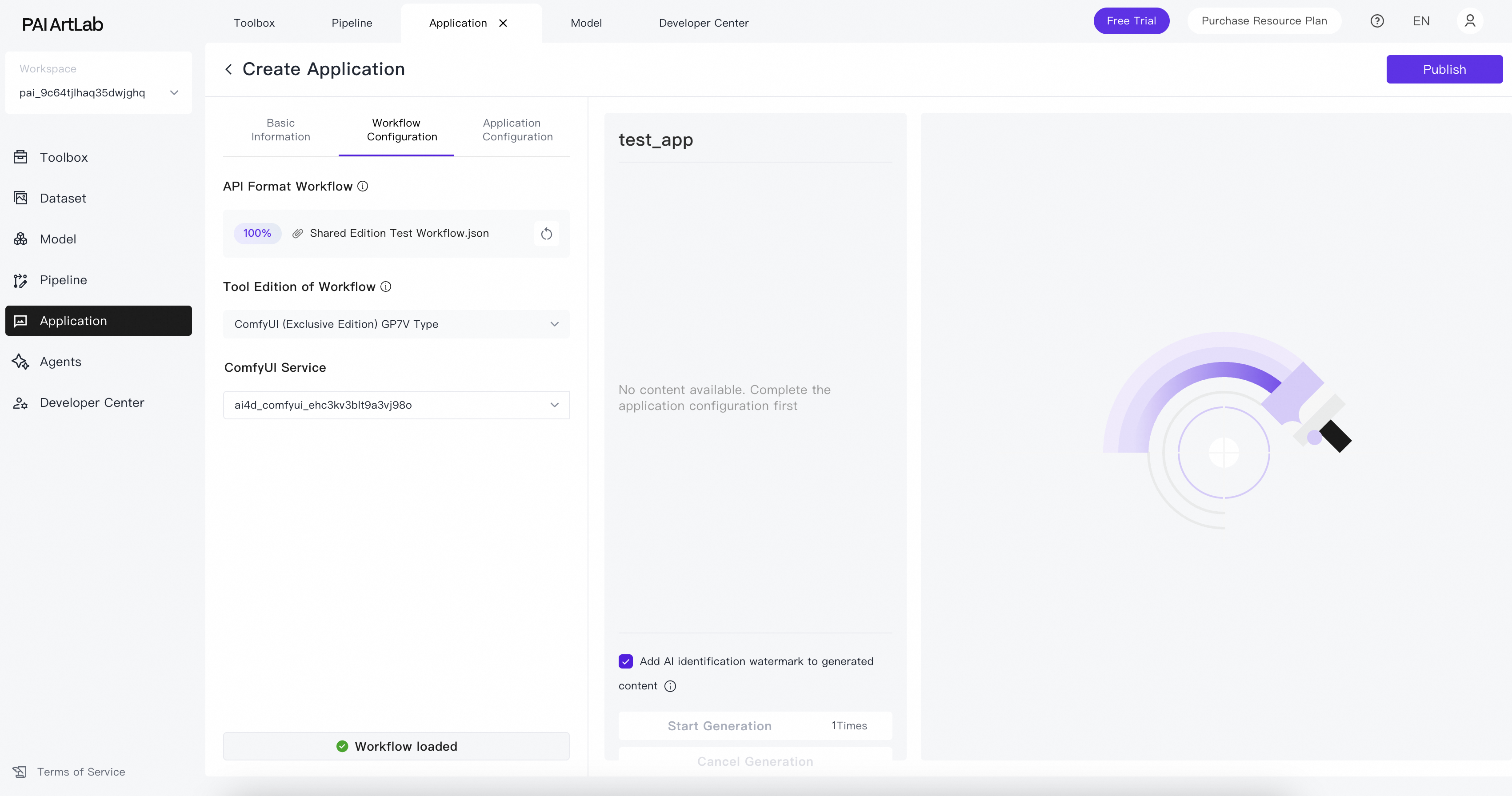Click the re-upload icon for workflow file
Image resolution: width=1512 pixels, height=796 pixels.
pyautogui.click(x=546, y=234)
